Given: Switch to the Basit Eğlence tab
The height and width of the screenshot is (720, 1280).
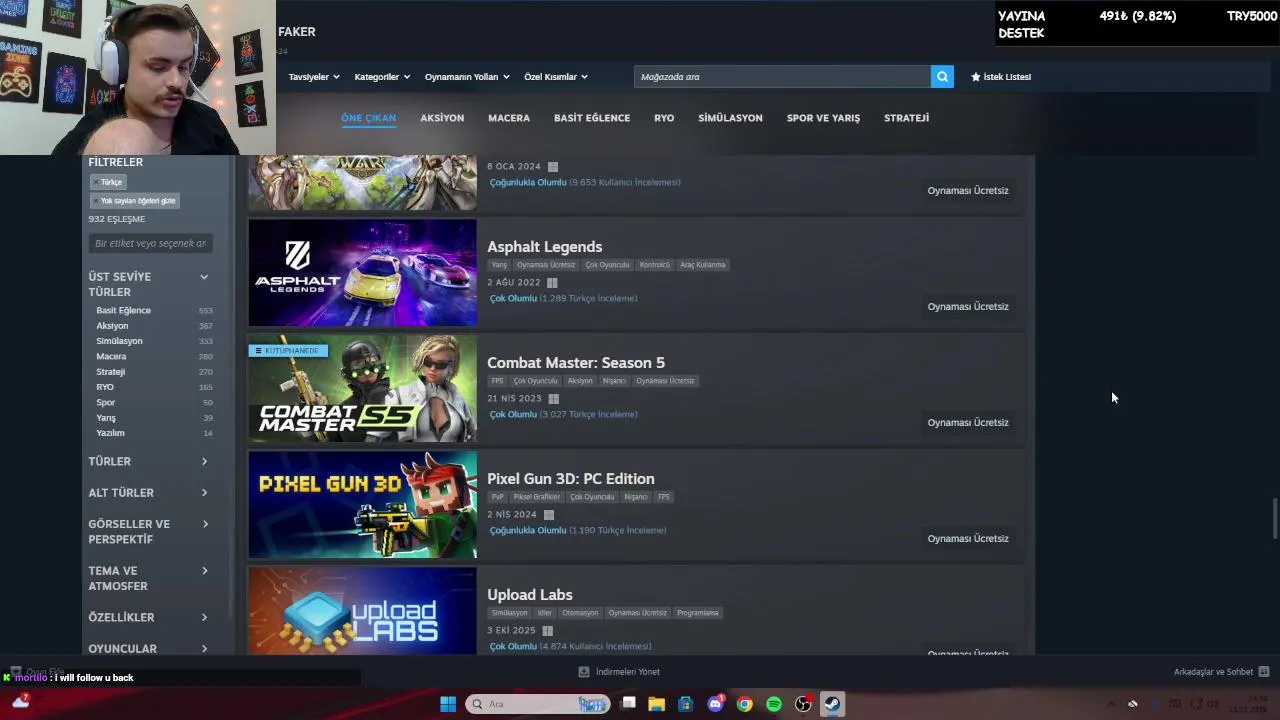Looking at the screenshot, I should coord(592,118).
